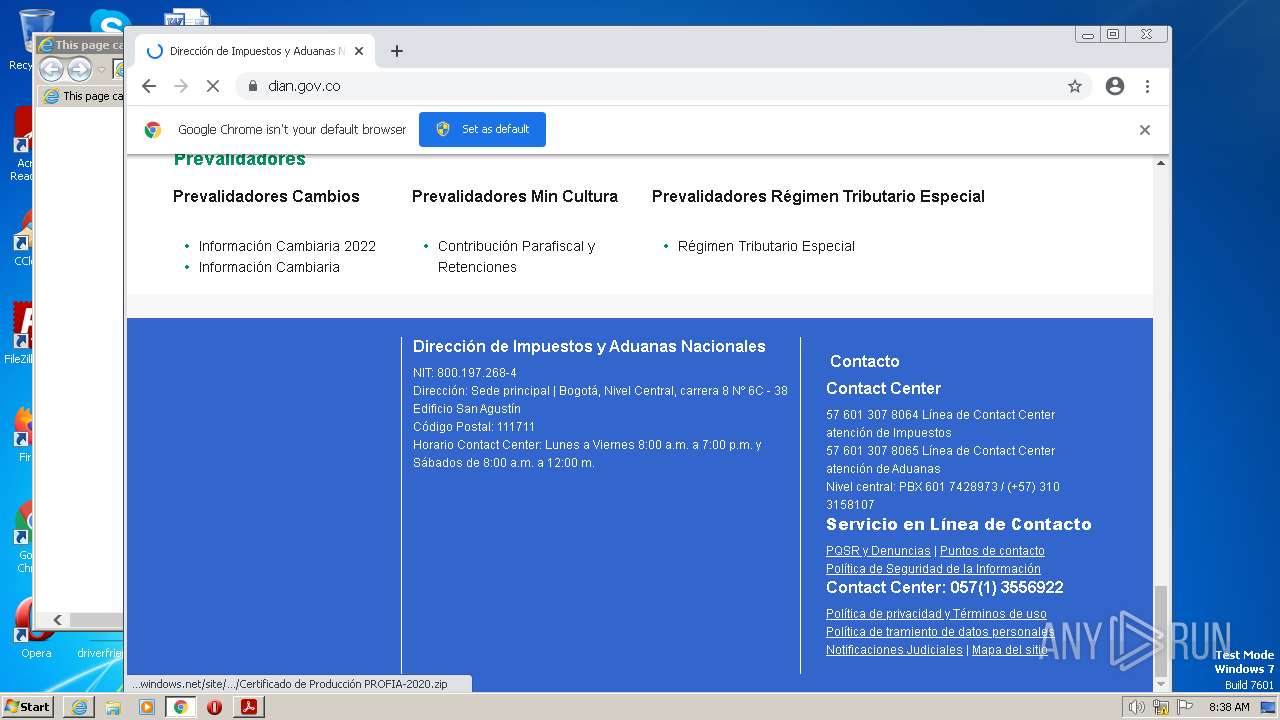This screenshot has width=1280, height=720.
Task: Click the page scrollbar up arrow
Action: [x=1161, y=163]
